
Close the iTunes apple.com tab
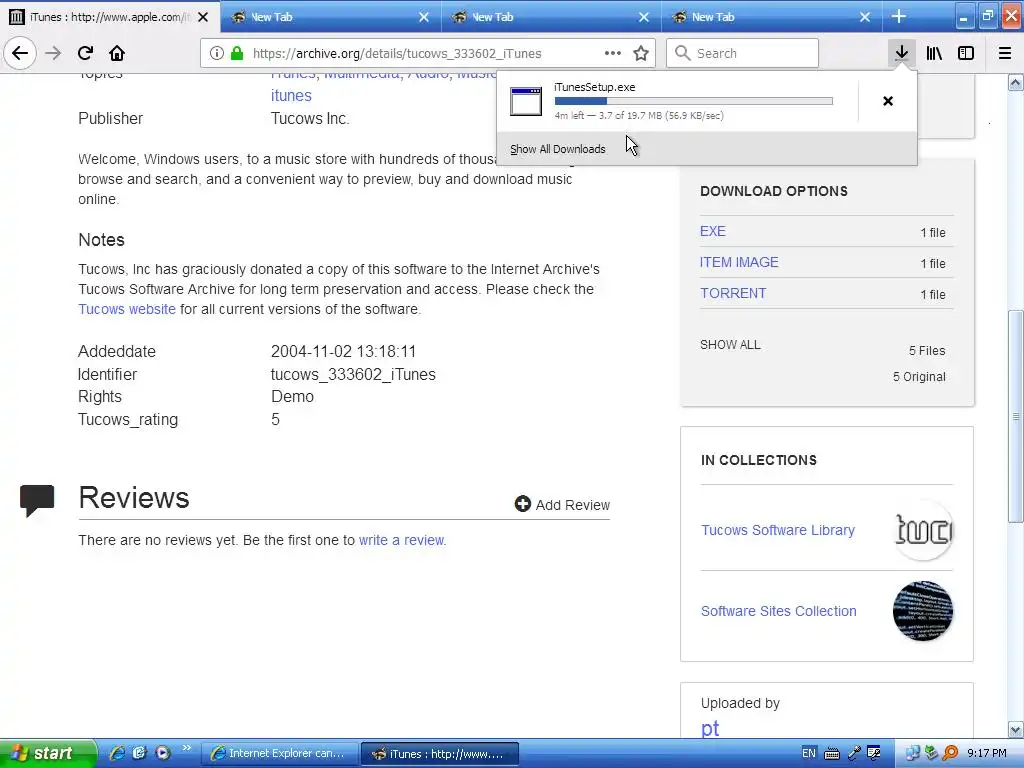tap(203, 17)
